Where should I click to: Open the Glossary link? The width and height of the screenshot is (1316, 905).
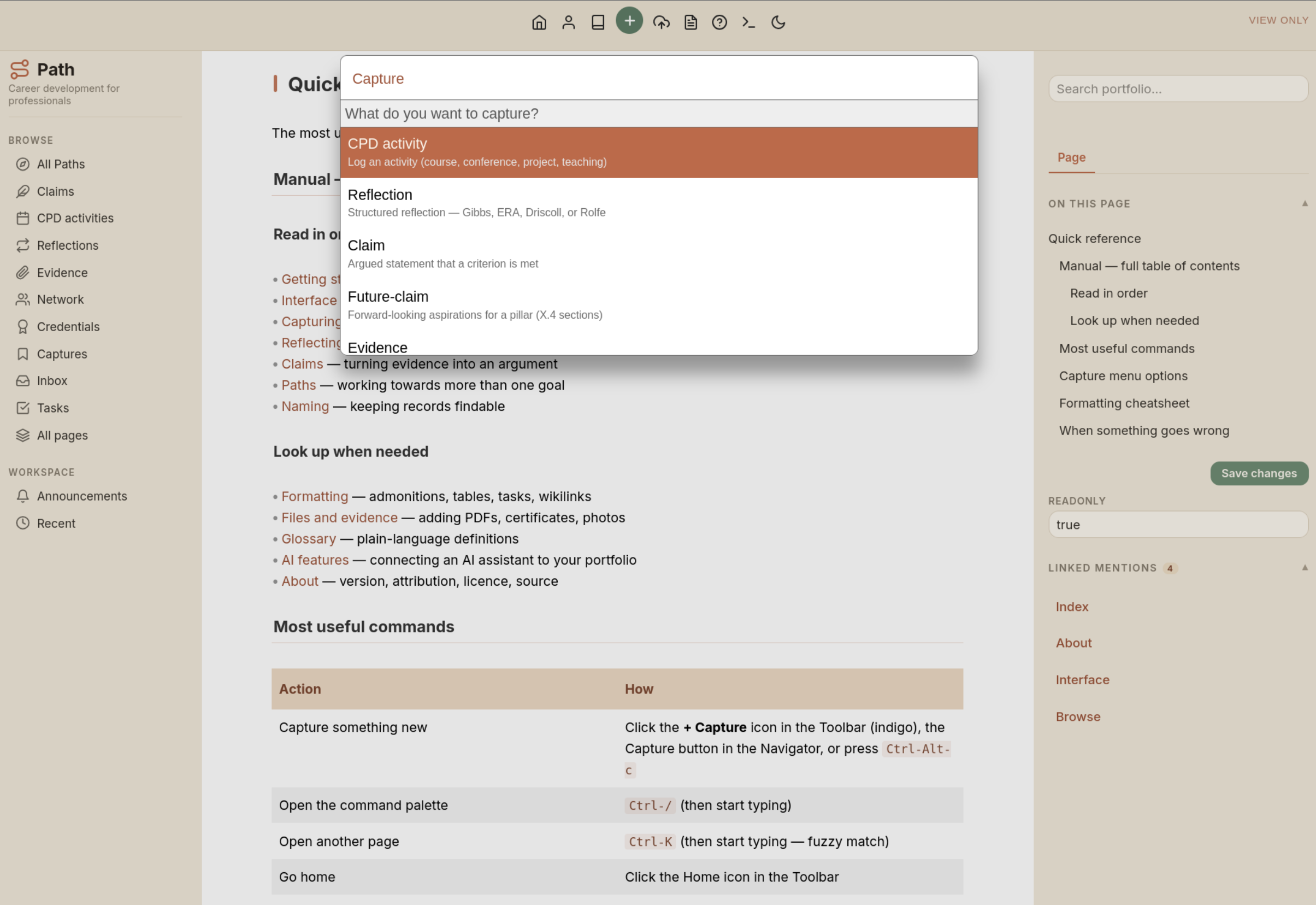[x=308, y=539]
